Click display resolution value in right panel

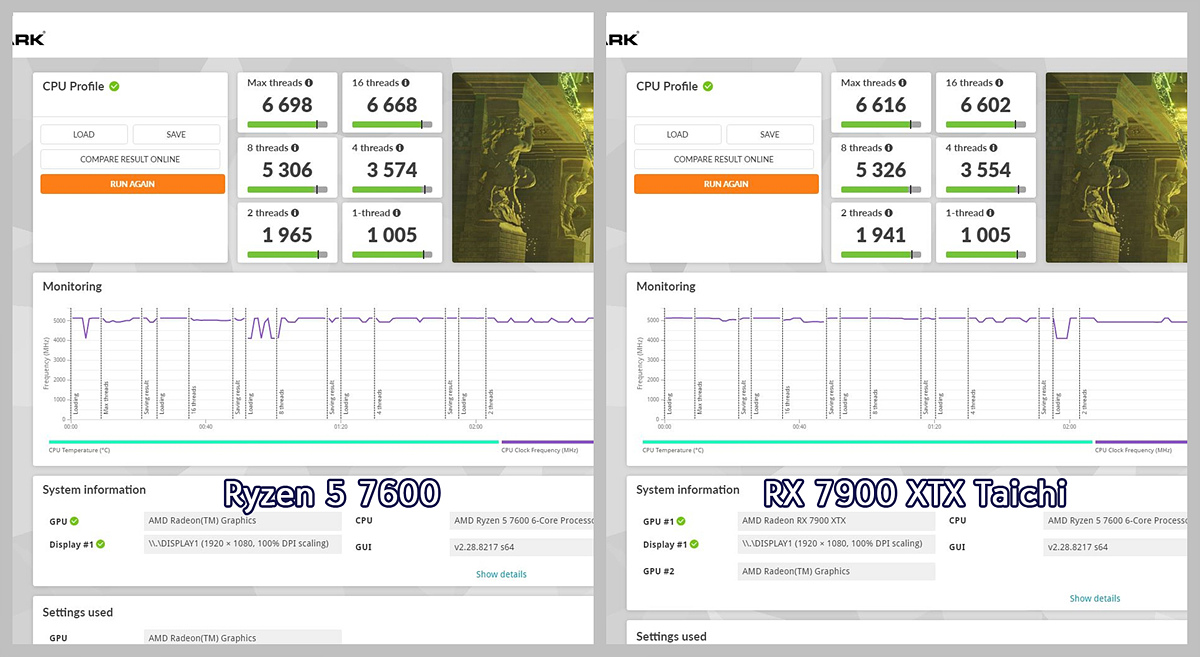836,544
